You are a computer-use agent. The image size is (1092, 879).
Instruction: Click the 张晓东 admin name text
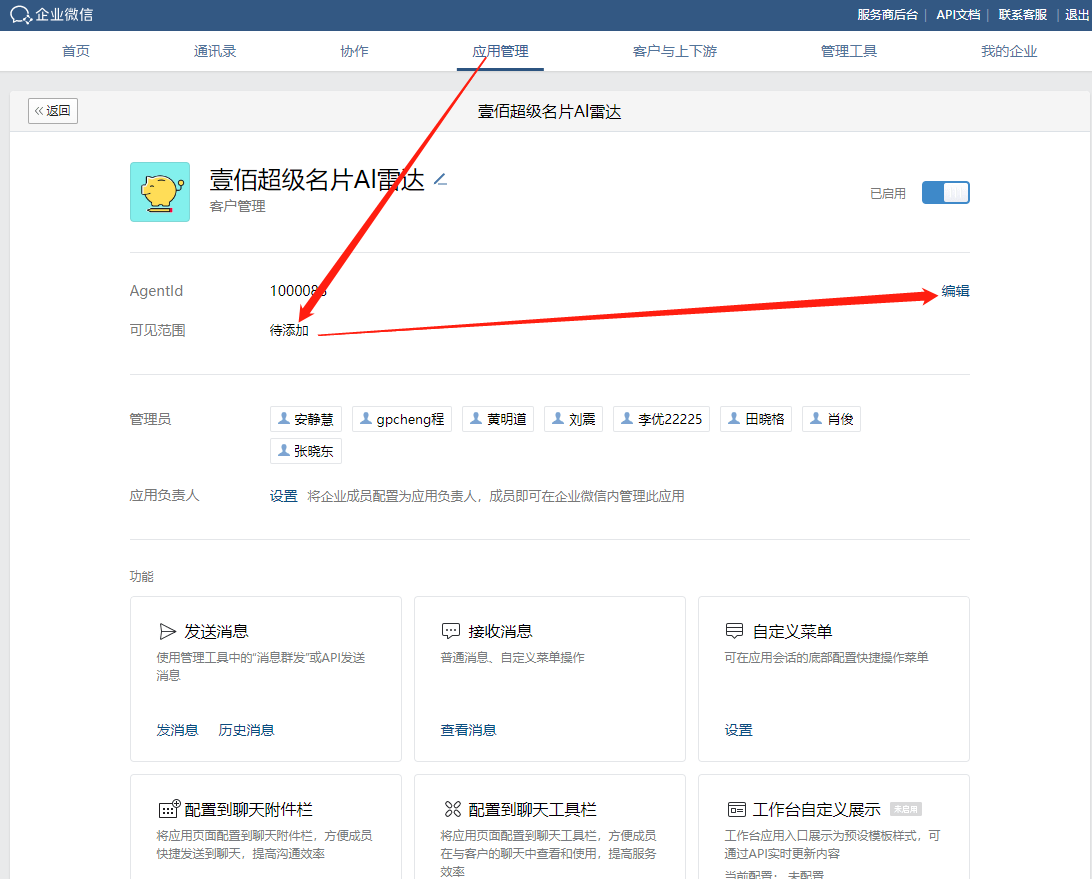[313, 451]
